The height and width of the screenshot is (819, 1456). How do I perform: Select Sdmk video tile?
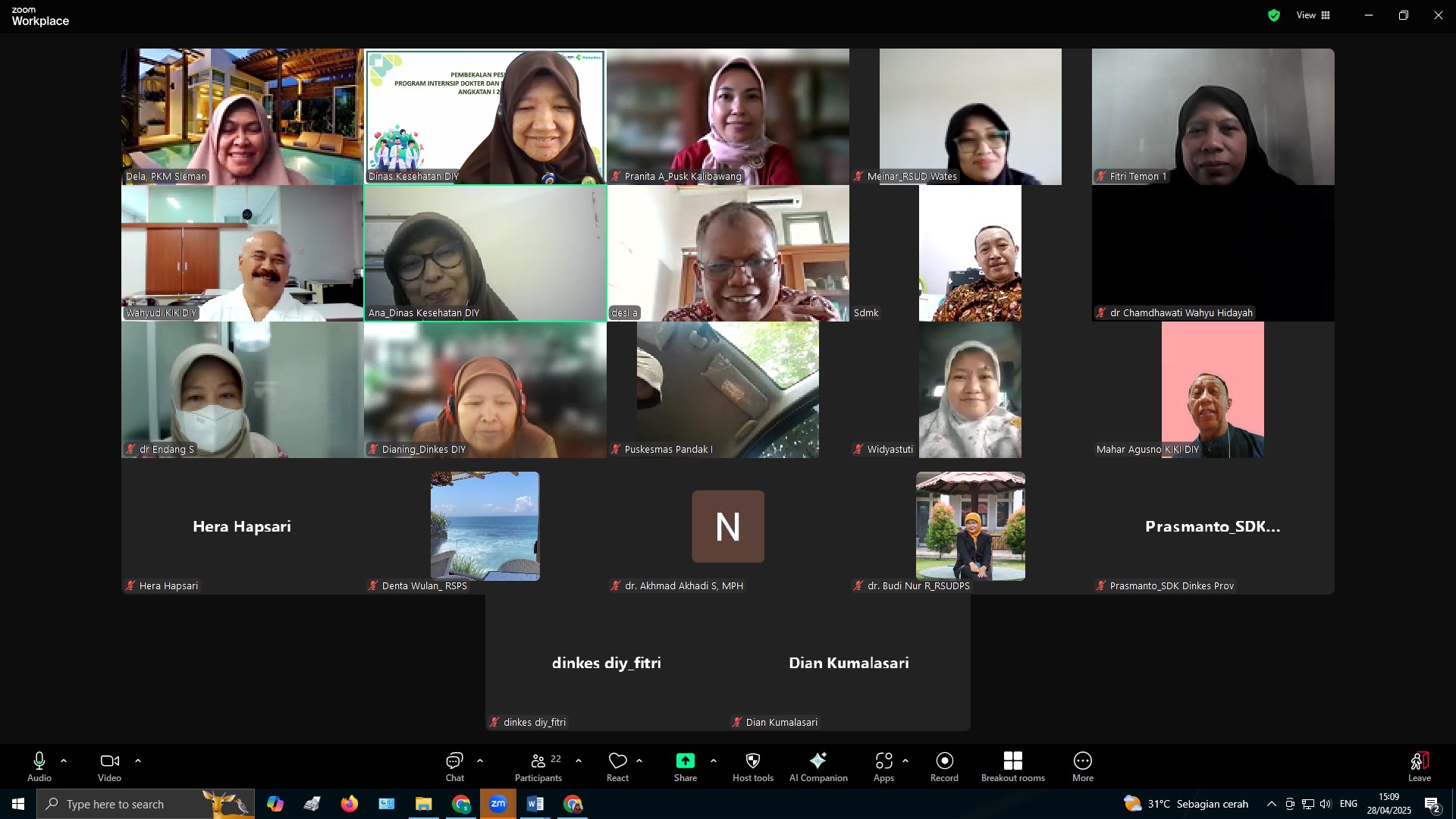971,253
